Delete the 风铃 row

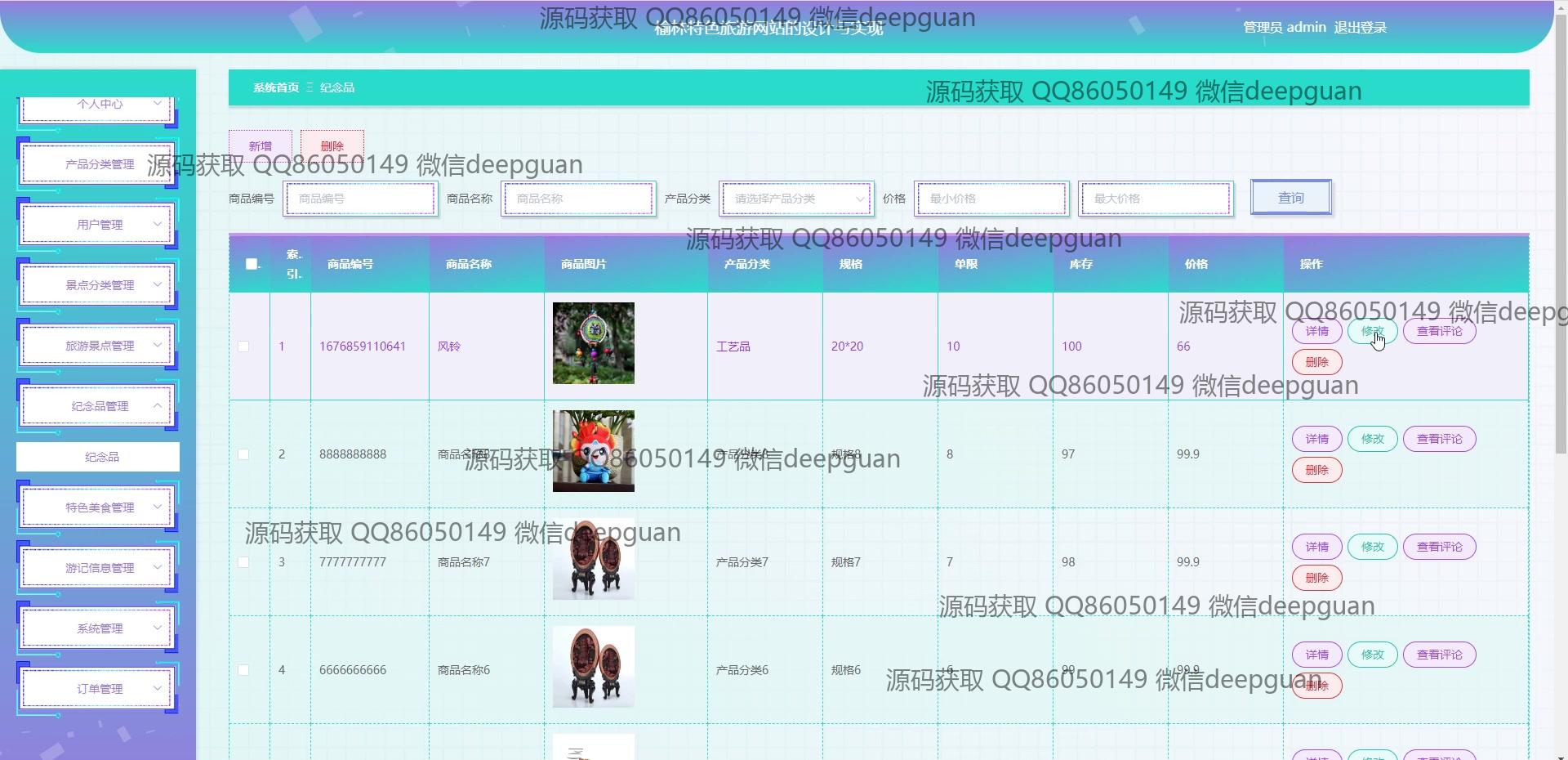(x=1317, y=362)
